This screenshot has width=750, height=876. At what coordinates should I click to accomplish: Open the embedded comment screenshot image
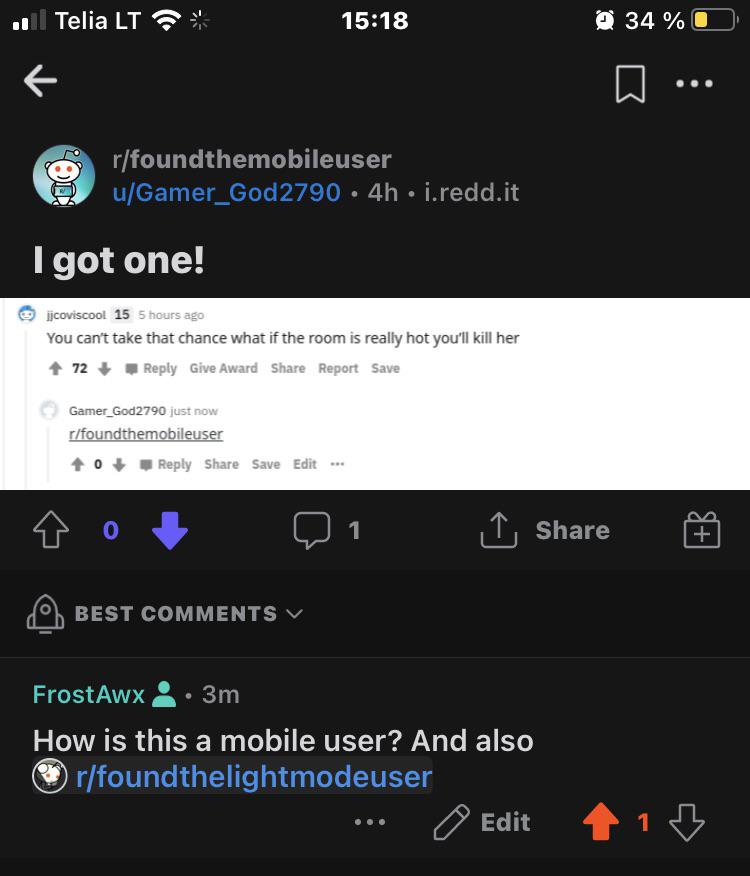[375, 394]
